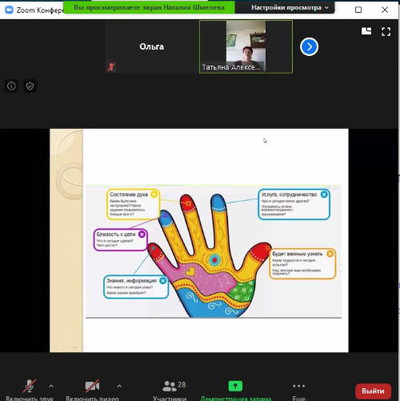Open Настройки просмотра dropdown

tap(289, 7)
